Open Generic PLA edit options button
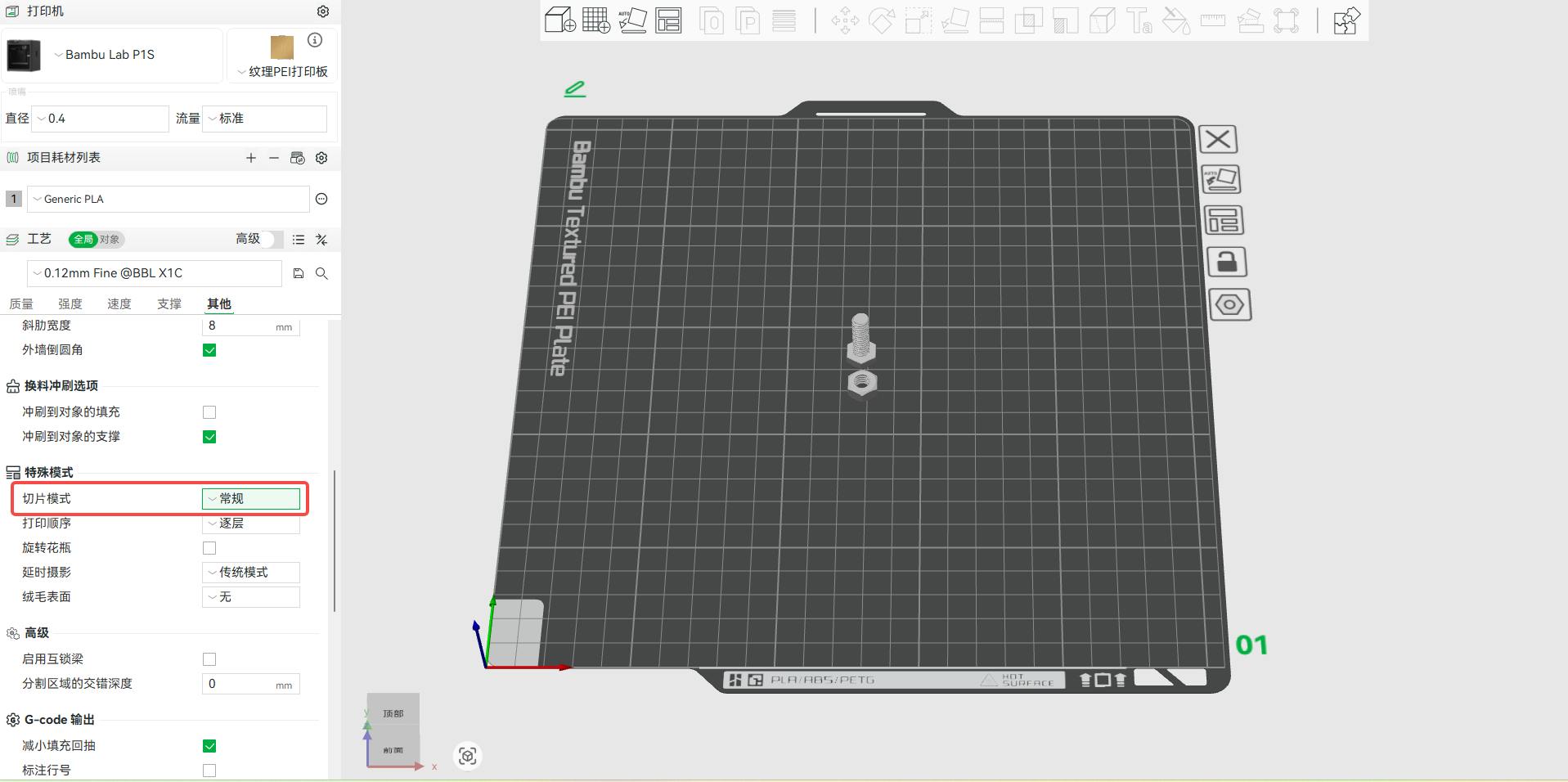1568x782 pixels. click(321, 199)
